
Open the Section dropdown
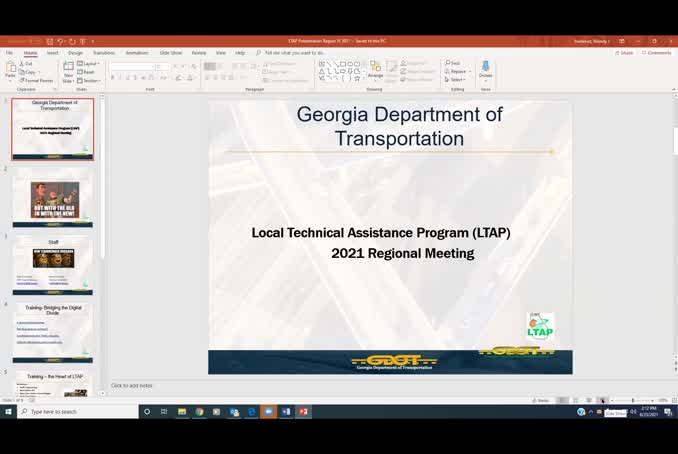pos(89,80)
